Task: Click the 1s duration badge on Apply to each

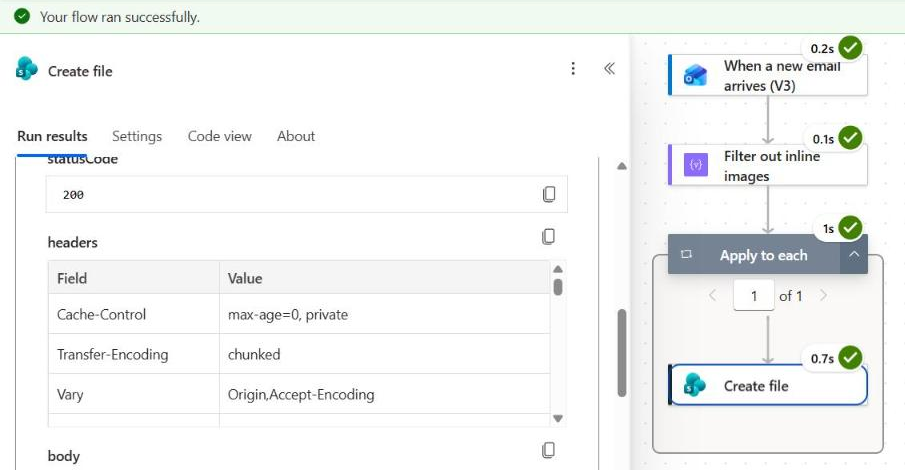Action: click(828, 229)
